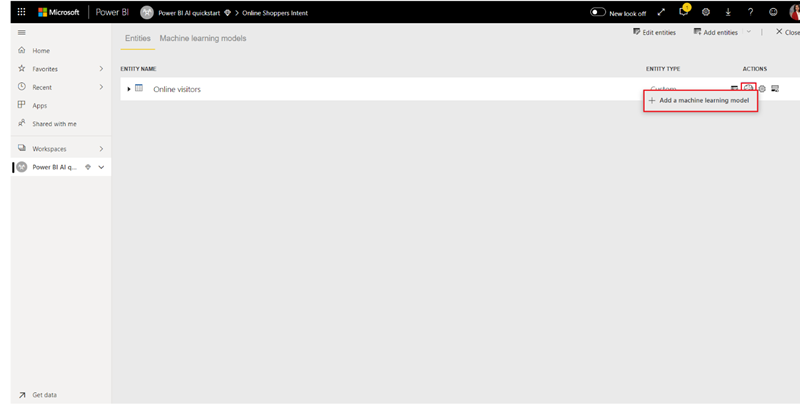800x404 pixels.
Task: Click the Apply ML model brain icon
Action: coord(748,89)
